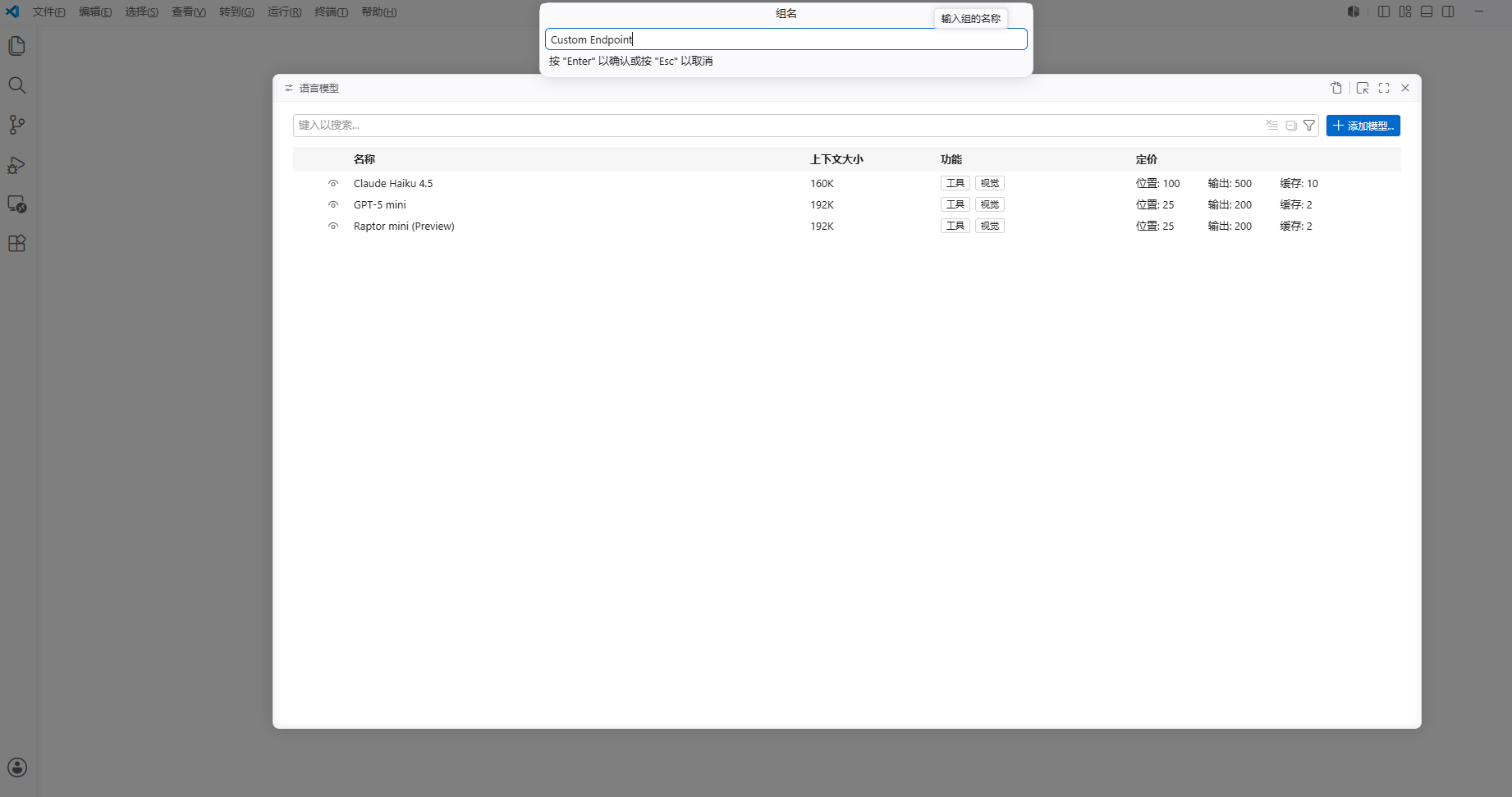Toggle secondary sidebar layout icon
Viewport: 1512px width, 797px height.
click(1448, 11)
